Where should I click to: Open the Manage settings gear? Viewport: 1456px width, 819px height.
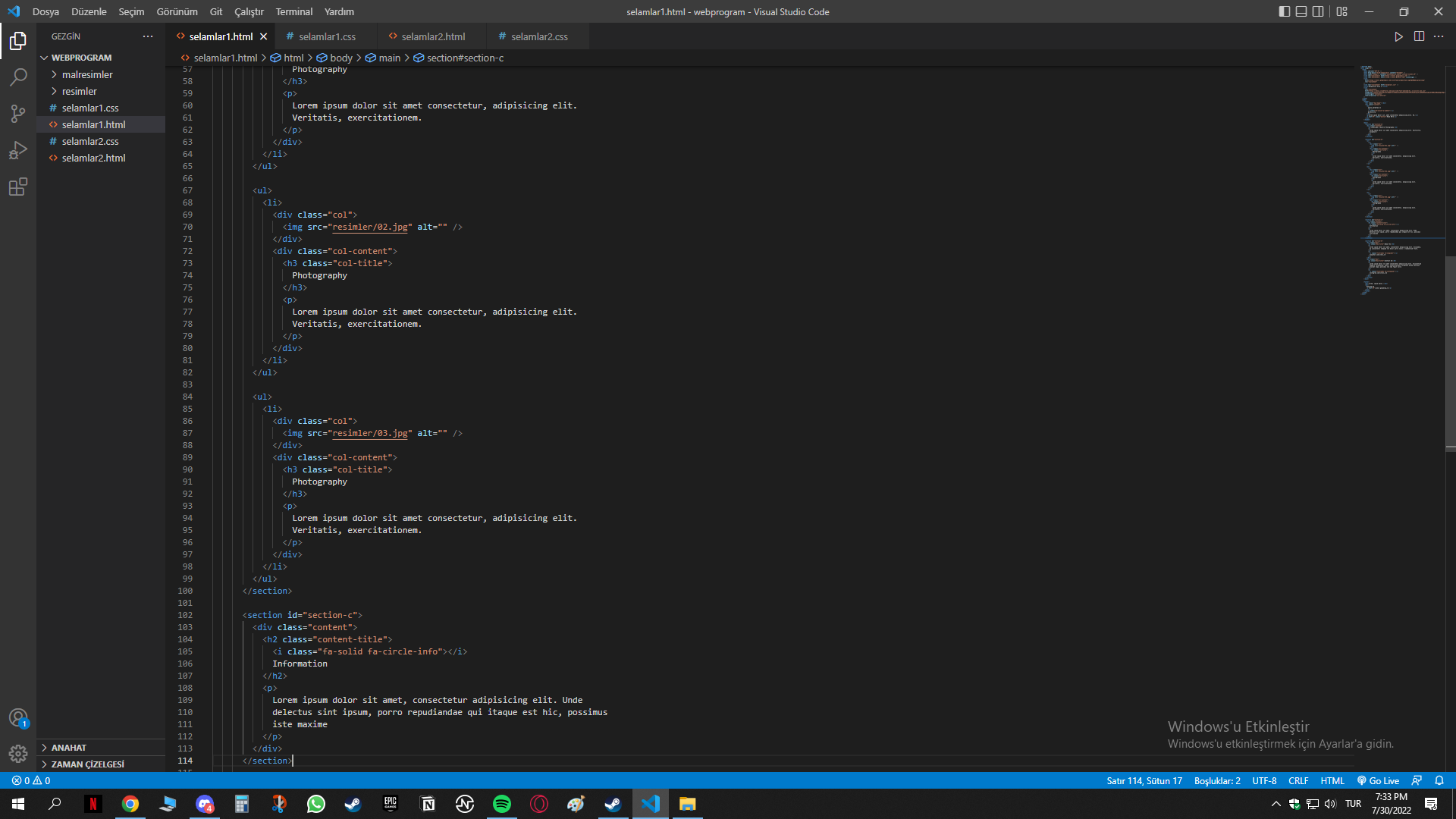click(x=18, y=754)
